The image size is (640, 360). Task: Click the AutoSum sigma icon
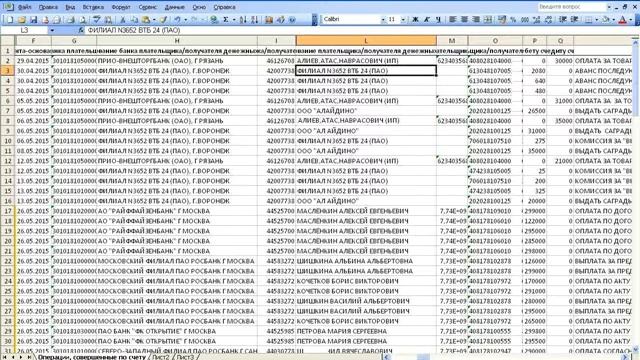(225, 20)
